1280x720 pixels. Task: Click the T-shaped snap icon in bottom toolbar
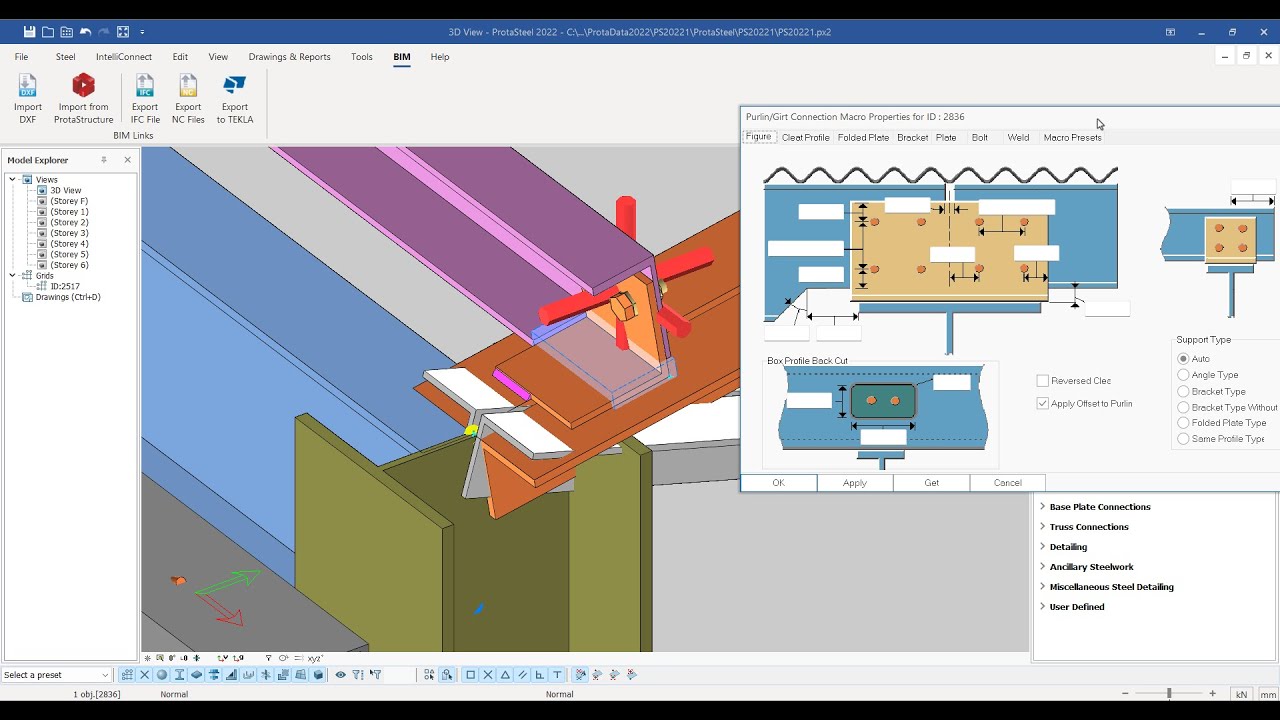point(557,675)
